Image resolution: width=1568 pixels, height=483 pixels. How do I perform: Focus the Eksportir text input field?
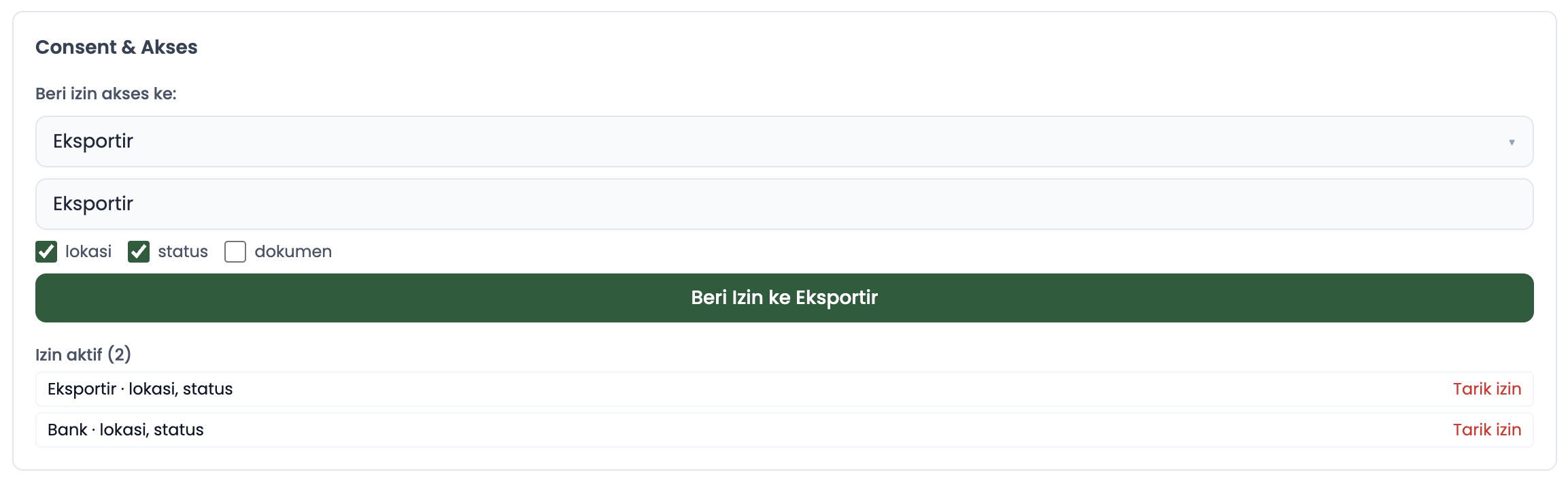(784, 204)
